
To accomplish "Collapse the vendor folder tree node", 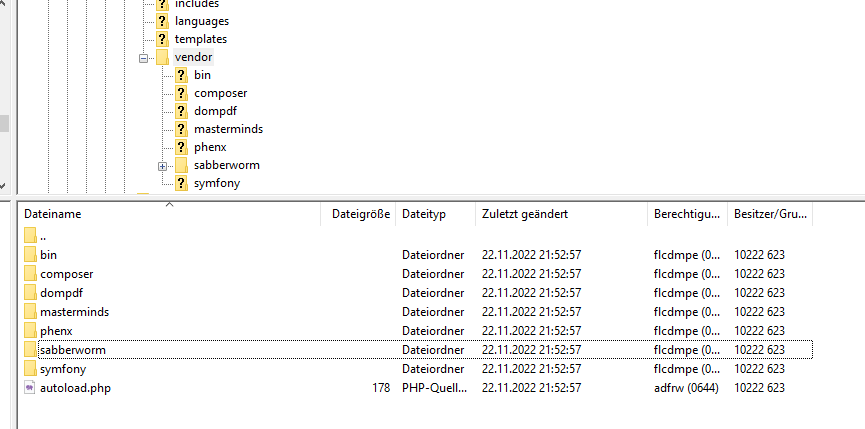I will click(x=143, y=58).
